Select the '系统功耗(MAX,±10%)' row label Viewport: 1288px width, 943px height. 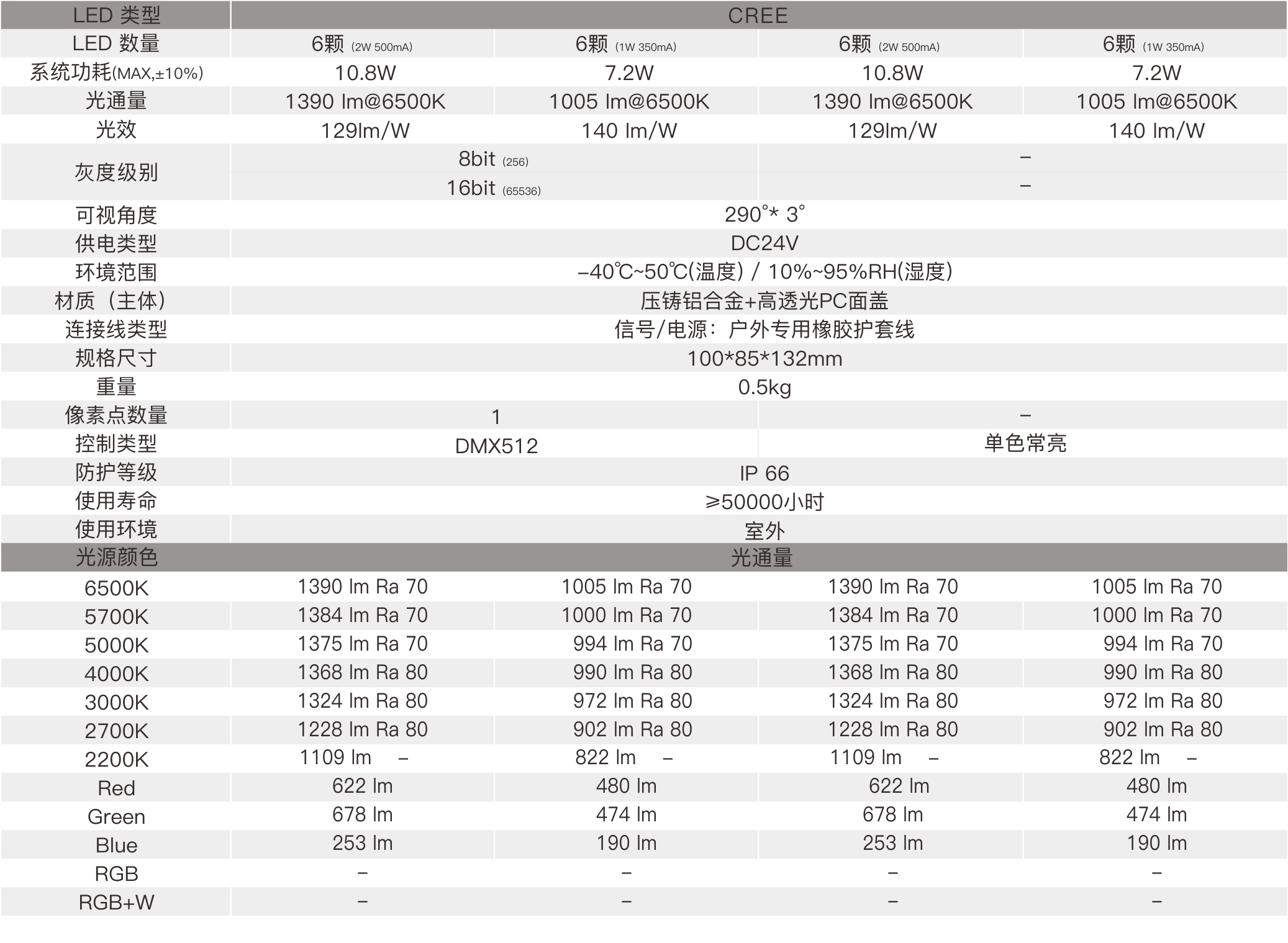tap(116, 73)
